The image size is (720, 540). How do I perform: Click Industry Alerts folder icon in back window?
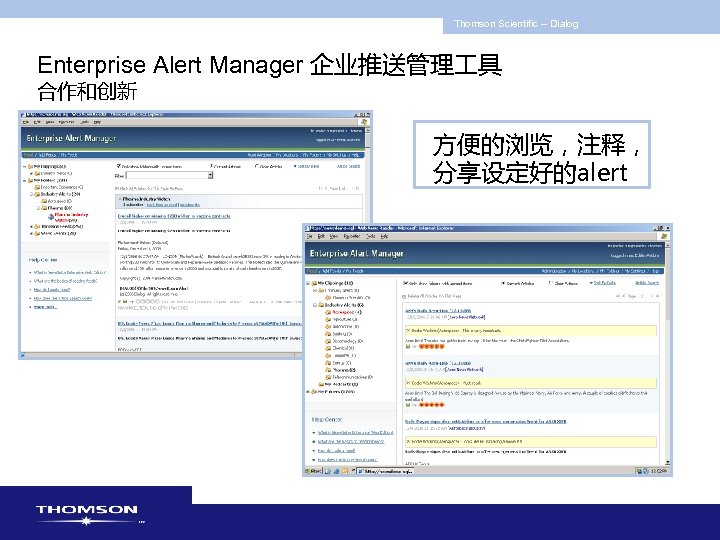(x=38, y=194)
